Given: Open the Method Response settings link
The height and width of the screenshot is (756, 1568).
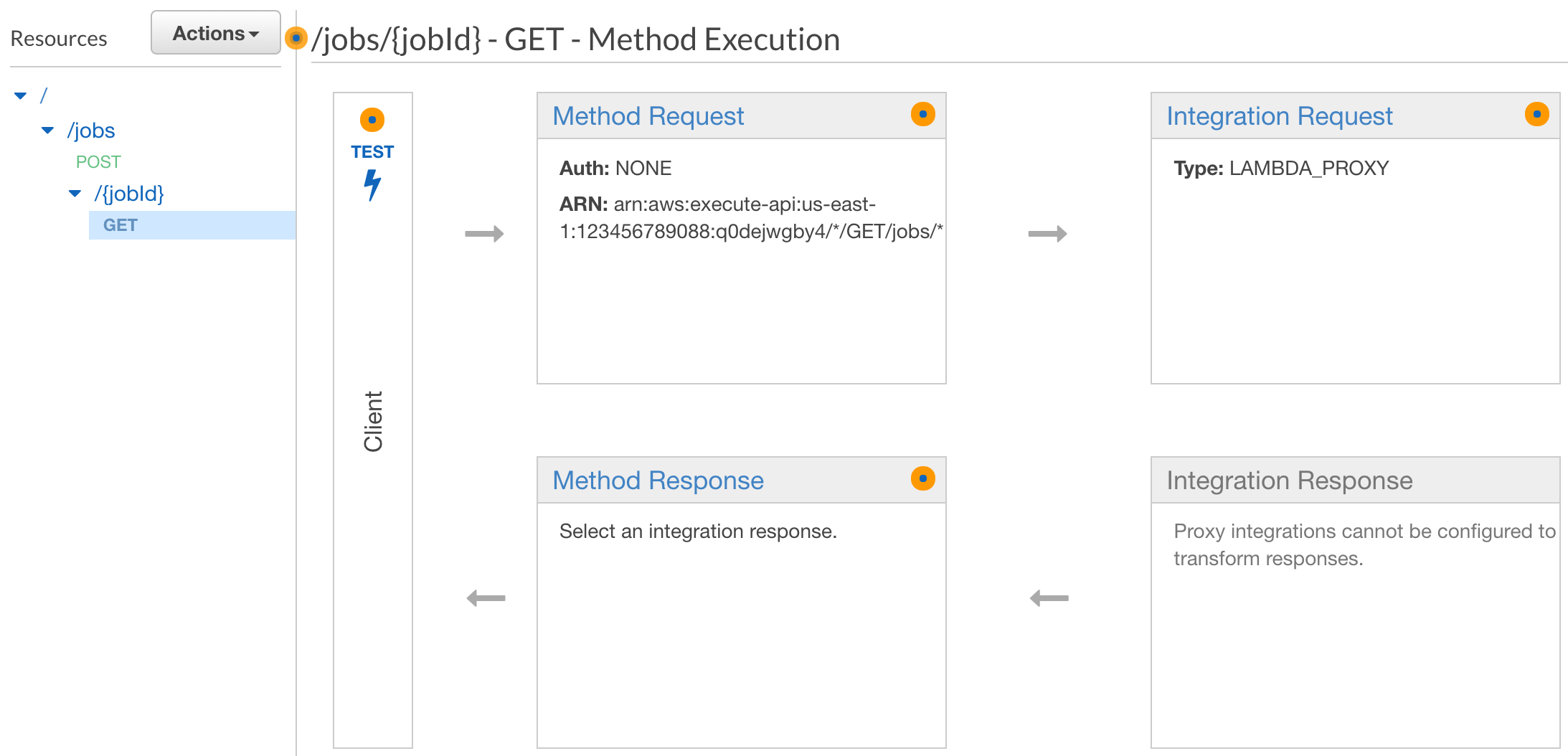Looking at the screenshot, I should pos(658,481).
